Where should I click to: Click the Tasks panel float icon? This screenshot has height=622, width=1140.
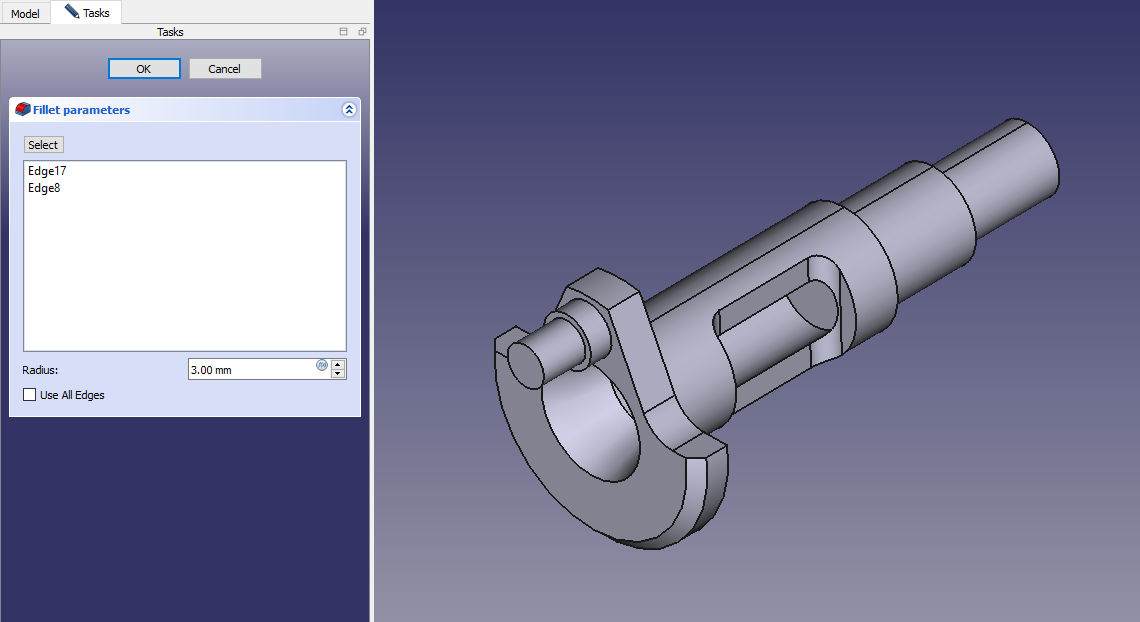click(362, 32)
